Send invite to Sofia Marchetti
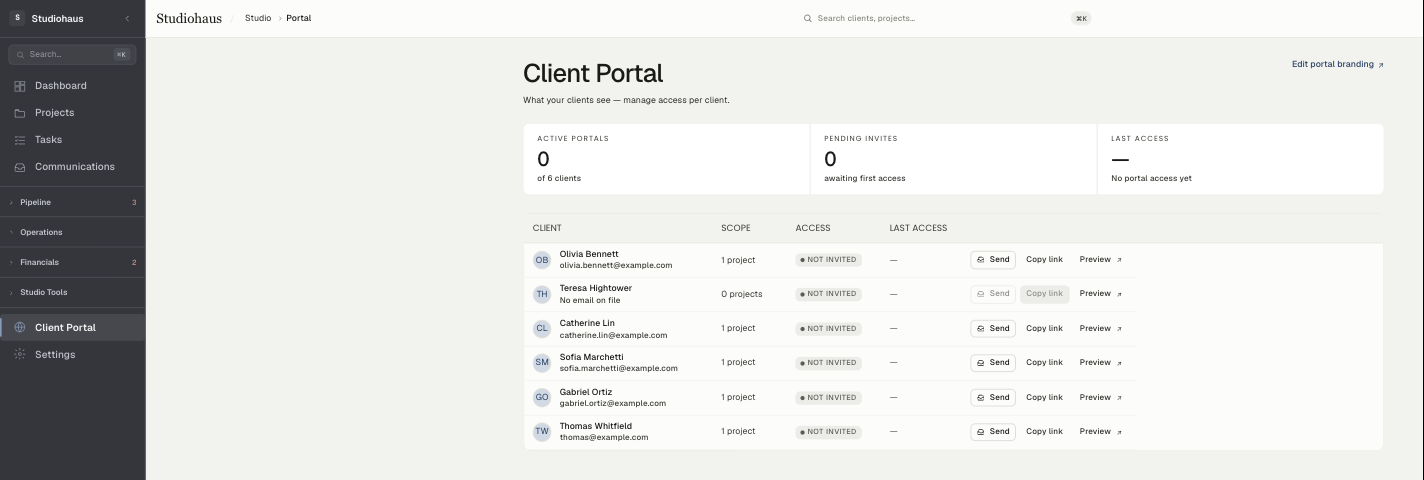1424x480 pixels. point(993,362)
